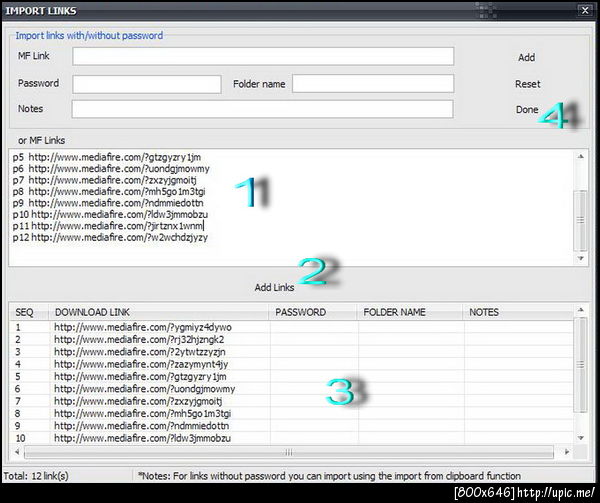Click the horizontal scrollbar right arrow

(567, 452)
